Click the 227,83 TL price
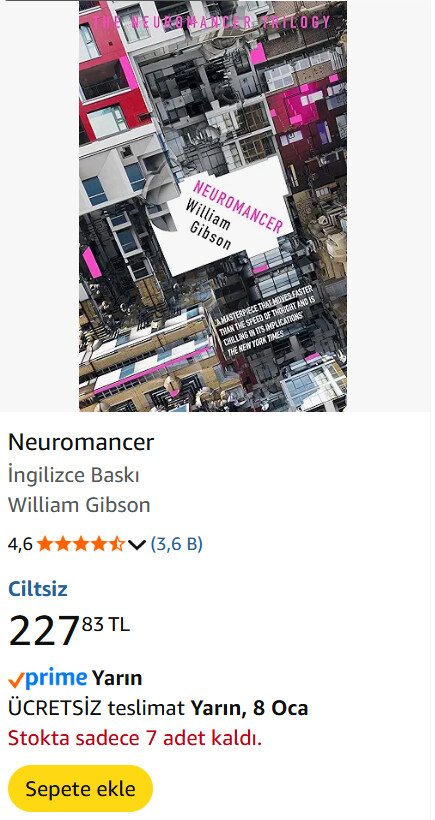 point(69,630)
